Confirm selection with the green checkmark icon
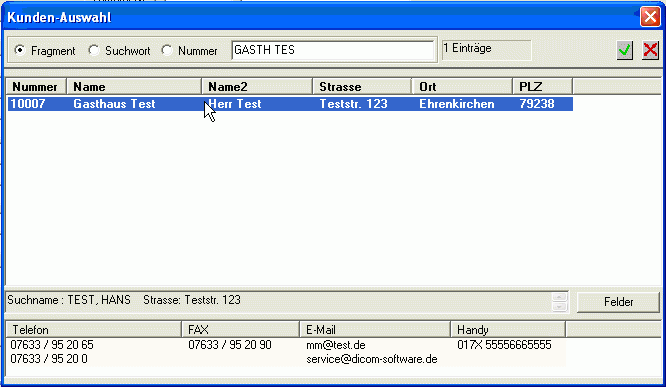 (x=625, y=51)
